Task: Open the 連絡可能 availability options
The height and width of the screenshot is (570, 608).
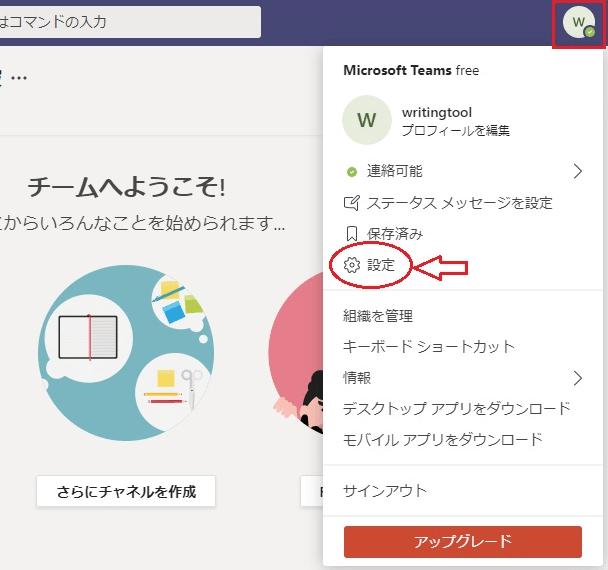Action: point(394,172)
